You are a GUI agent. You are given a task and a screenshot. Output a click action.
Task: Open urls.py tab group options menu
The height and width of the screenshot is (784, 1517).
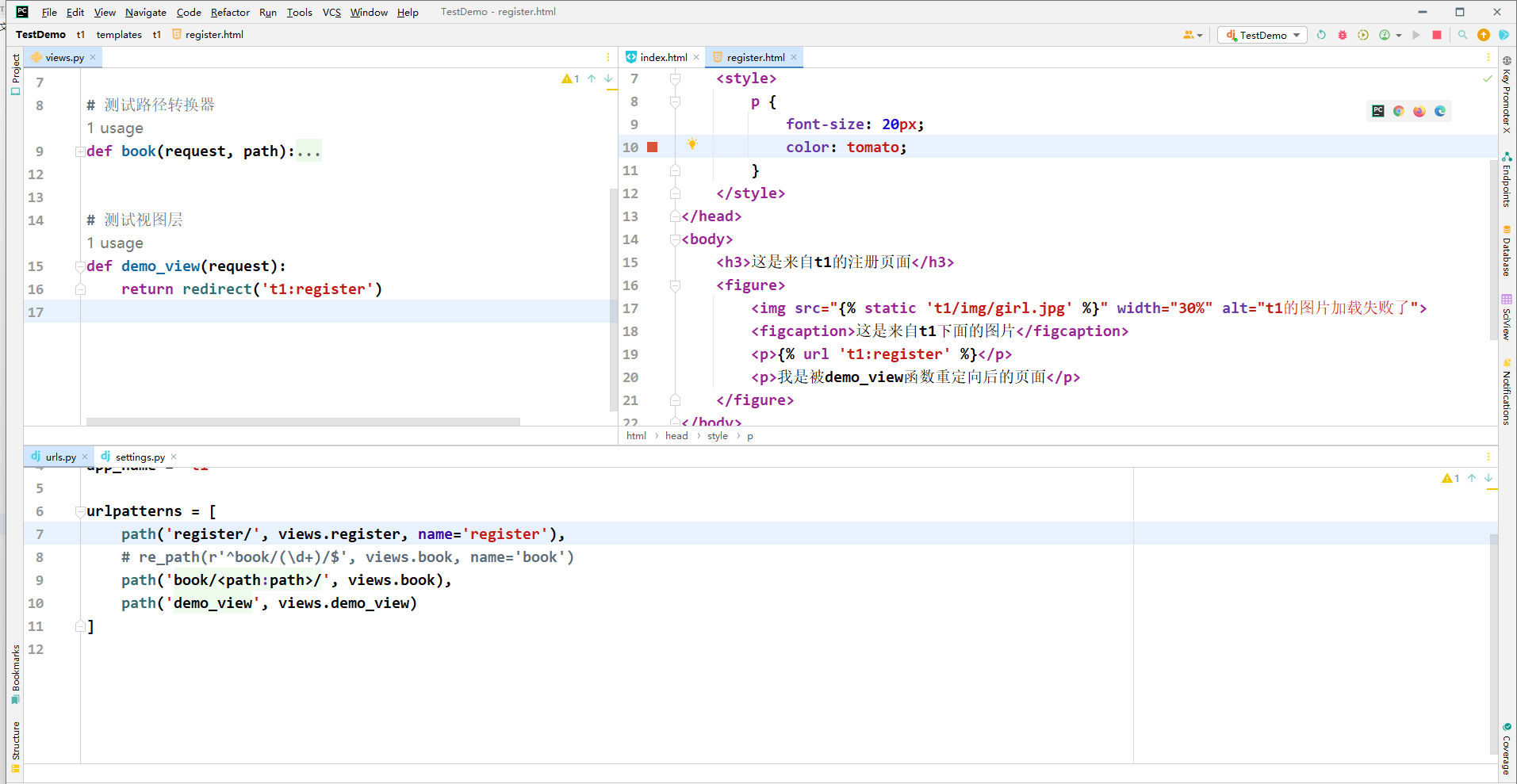1488,457
